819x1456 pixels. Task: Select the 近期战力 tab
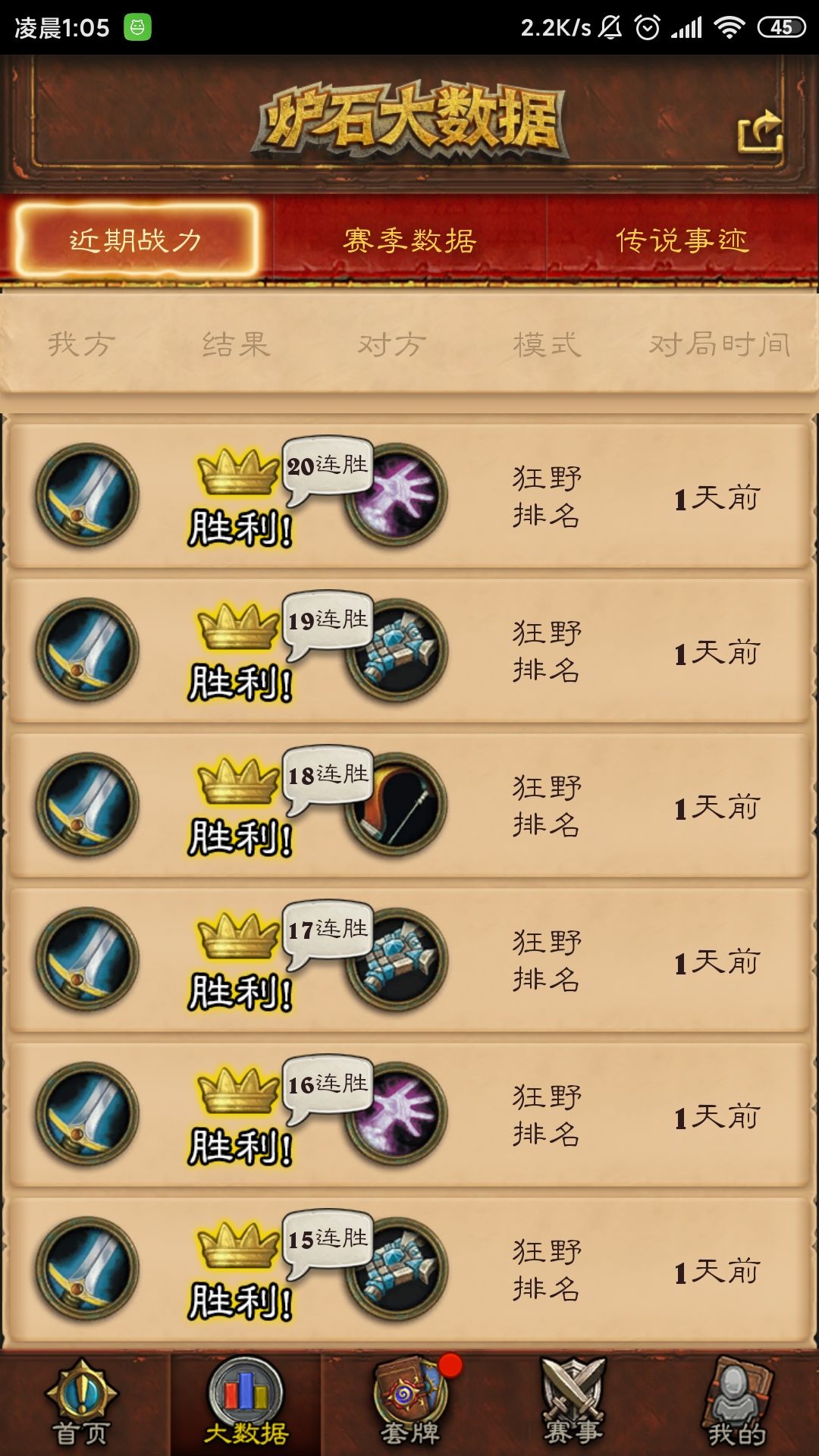pos(136,240)
